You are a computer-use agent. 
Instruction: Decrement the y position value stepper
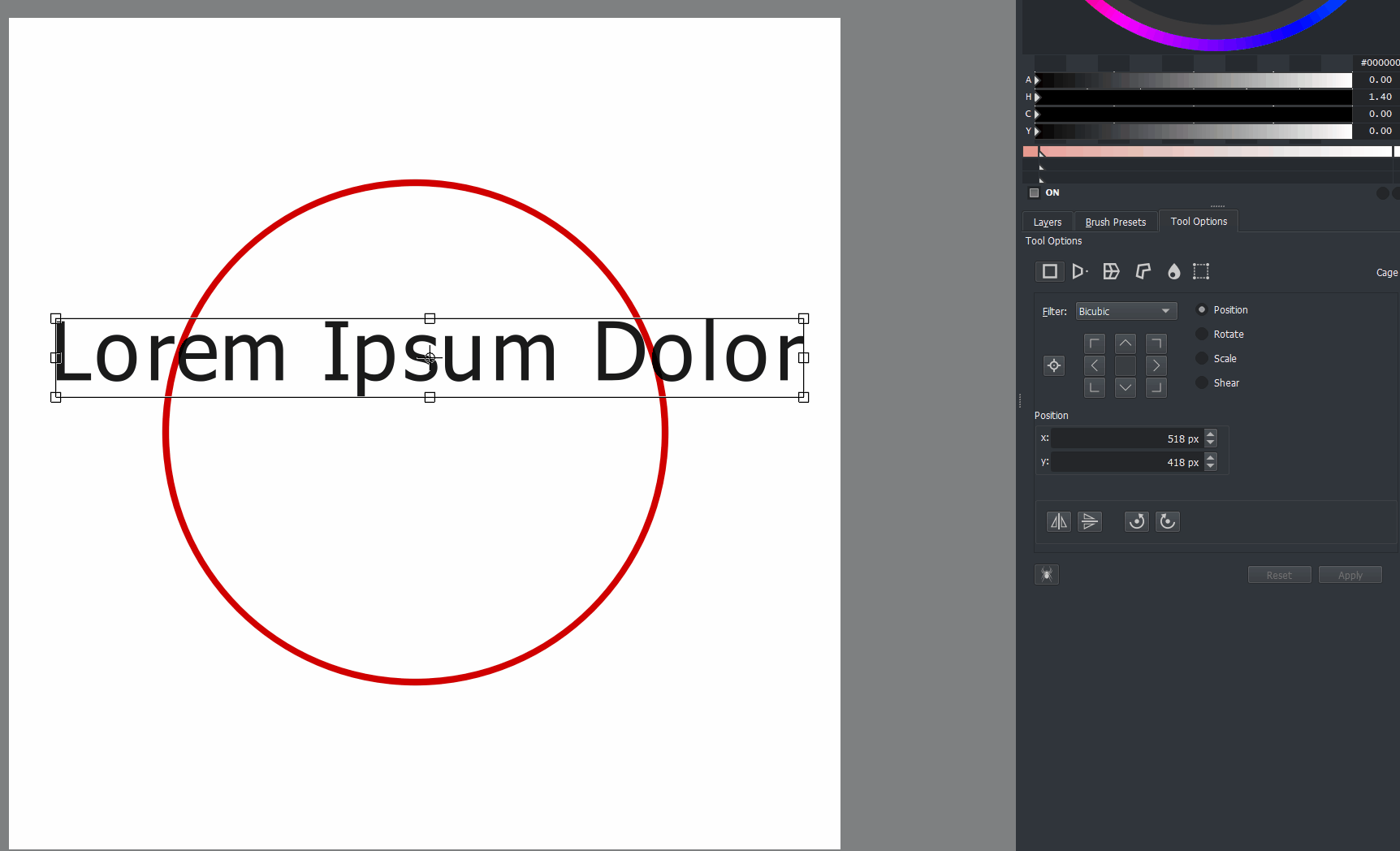1211,466
